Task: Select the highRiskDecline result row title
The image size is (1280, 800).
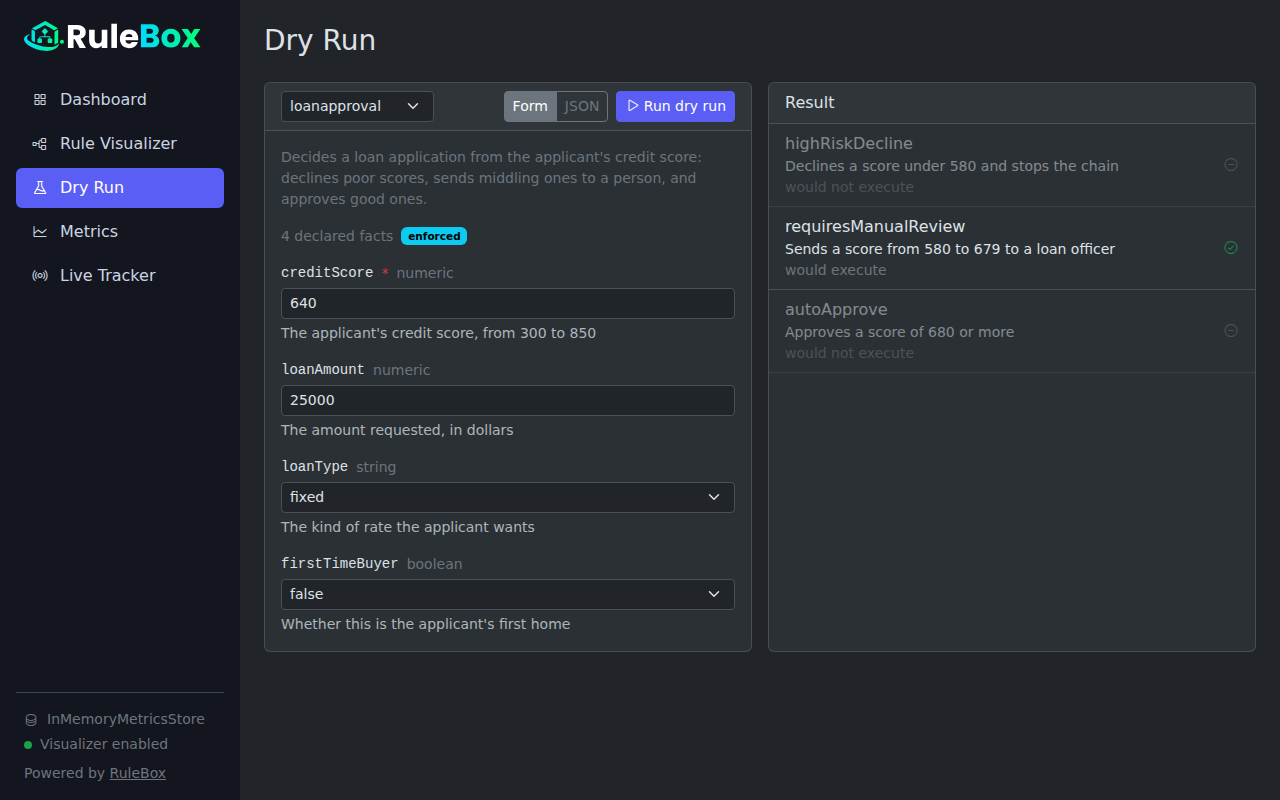Action: click(849, 144)
